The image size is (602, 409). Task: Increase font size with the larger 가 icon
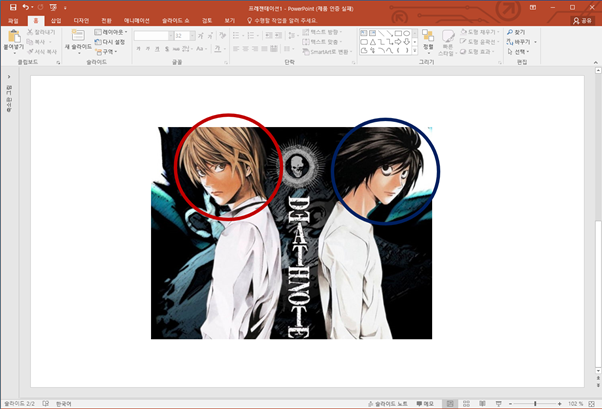point(200,36)
